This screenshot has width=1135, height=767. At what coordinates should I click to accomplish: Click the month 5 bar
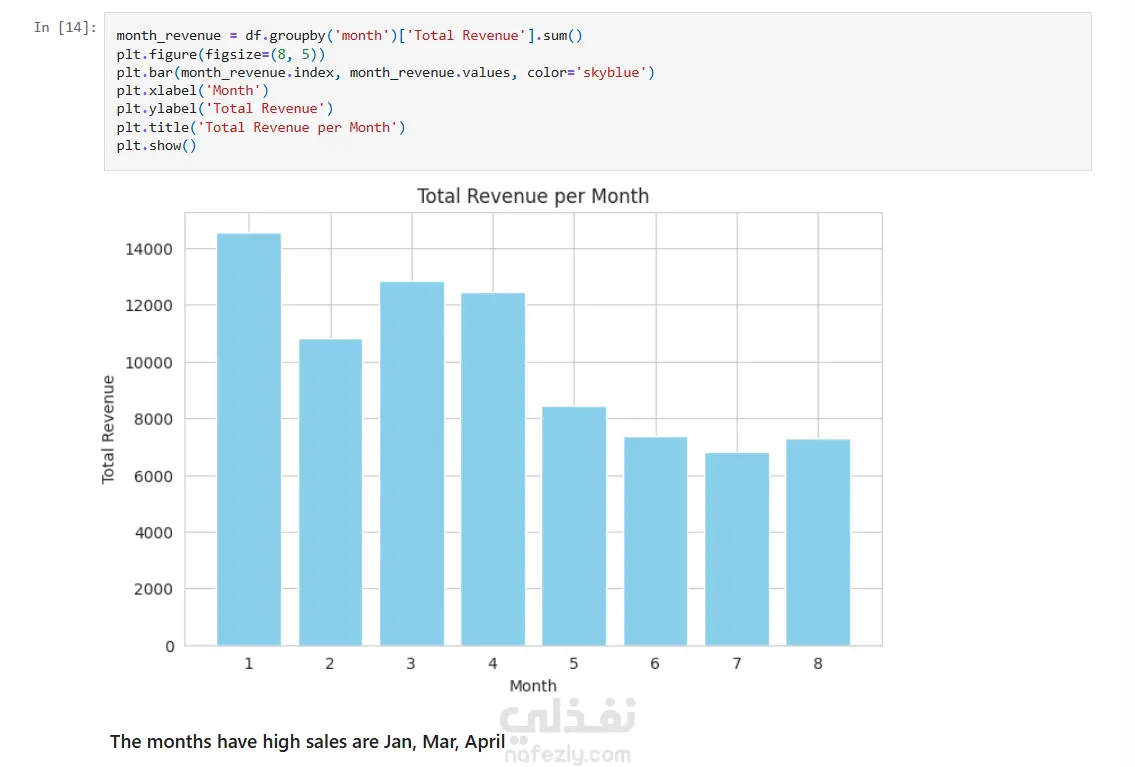[574, 526]
